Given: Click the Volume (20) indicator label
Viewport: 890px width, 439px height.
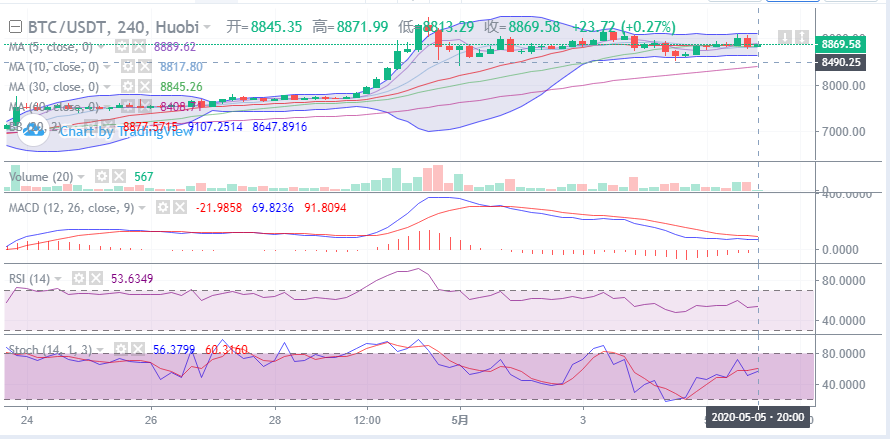Looking at the screenshot, I should pyautogui.click(x=41, y=177).
